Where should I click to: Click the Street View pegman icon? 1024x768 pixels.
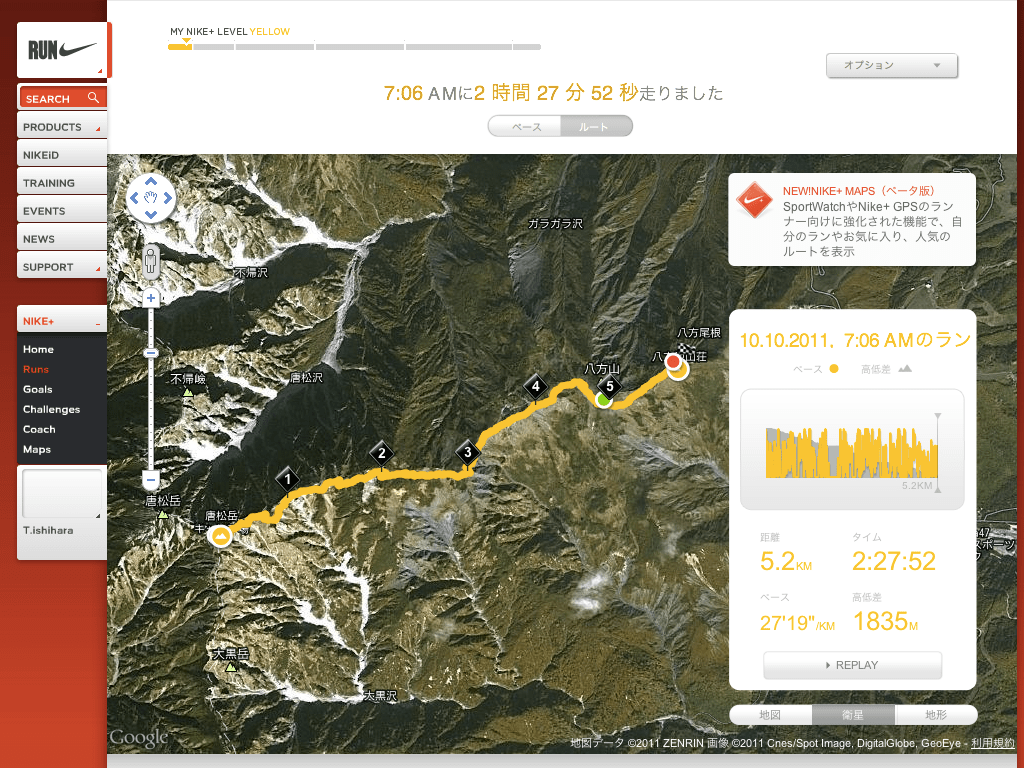[x=151, y=262]
